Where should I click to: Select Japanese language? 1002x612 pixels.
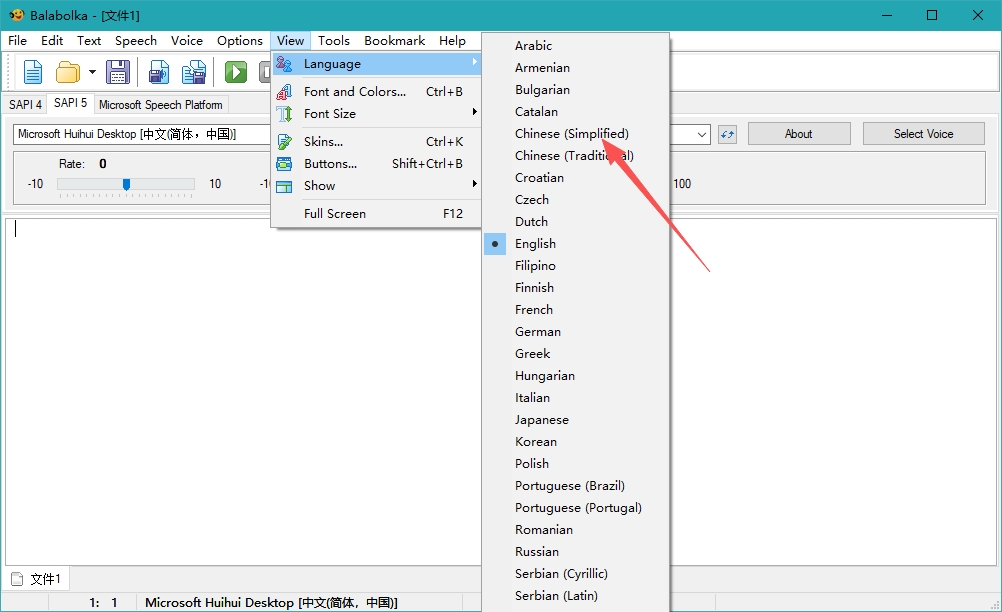pos(576,420)
